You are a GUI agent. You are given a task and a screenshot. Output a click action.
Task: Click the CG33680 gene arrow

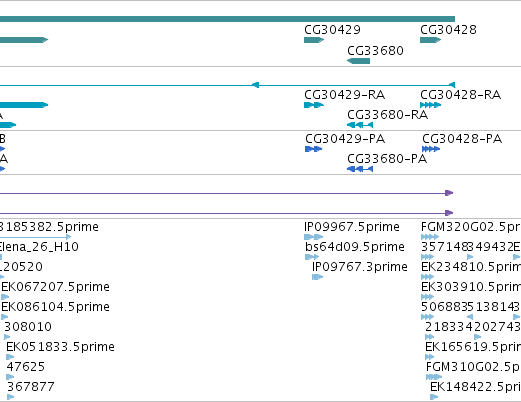[x=358, y=61]
